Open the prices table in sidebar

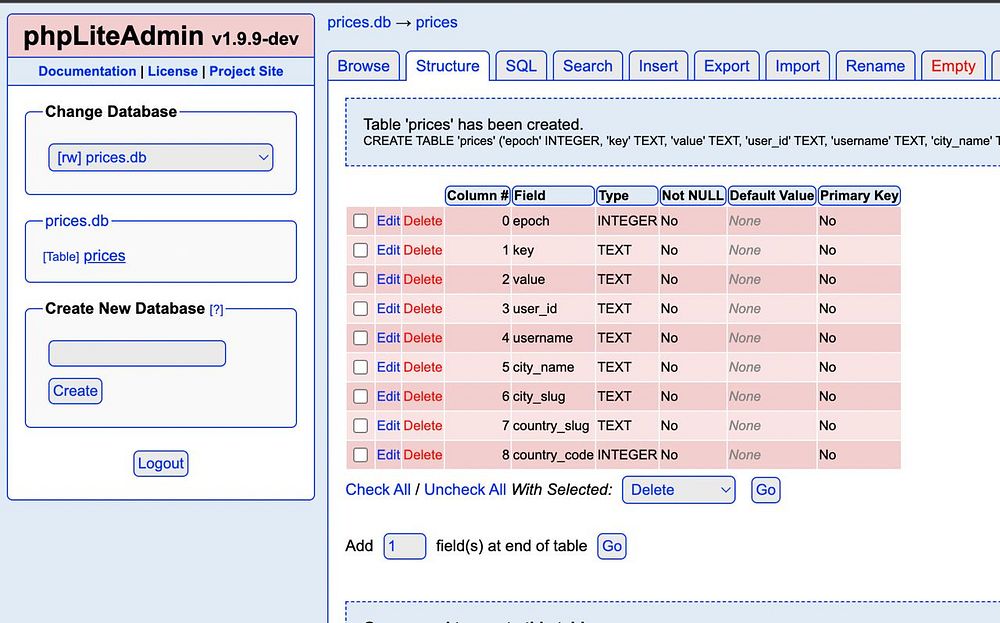click(x=105, y=256)
